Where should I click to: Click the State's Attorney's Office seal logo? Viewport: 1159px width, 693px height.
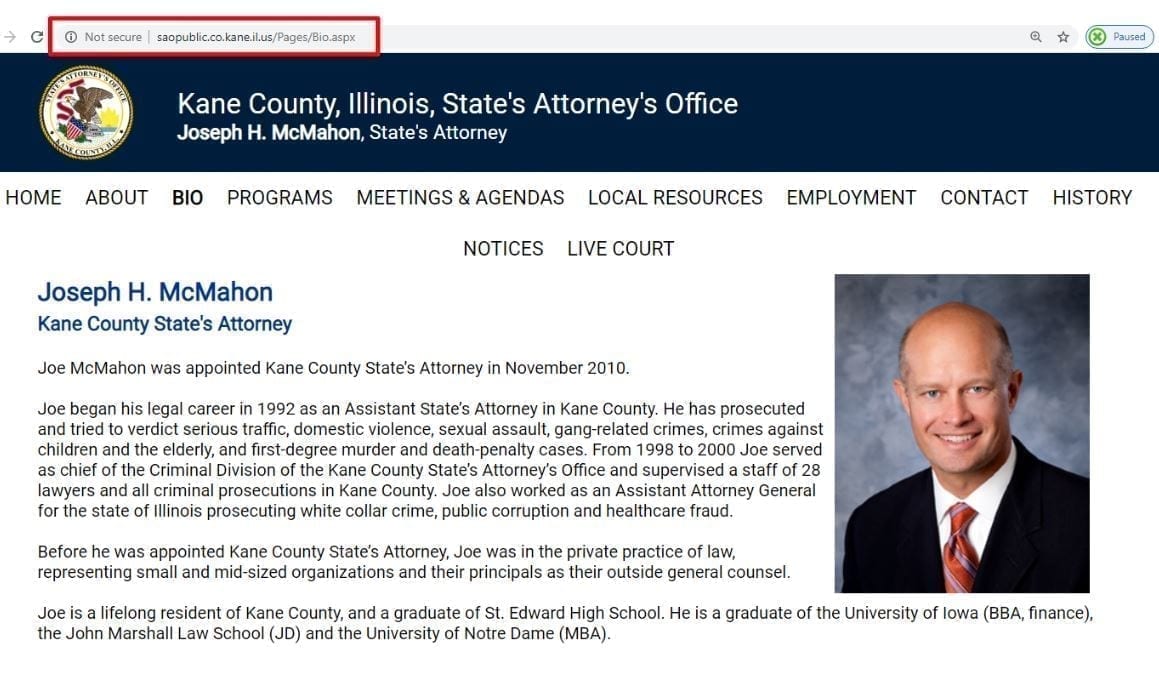tap(86, 112)
